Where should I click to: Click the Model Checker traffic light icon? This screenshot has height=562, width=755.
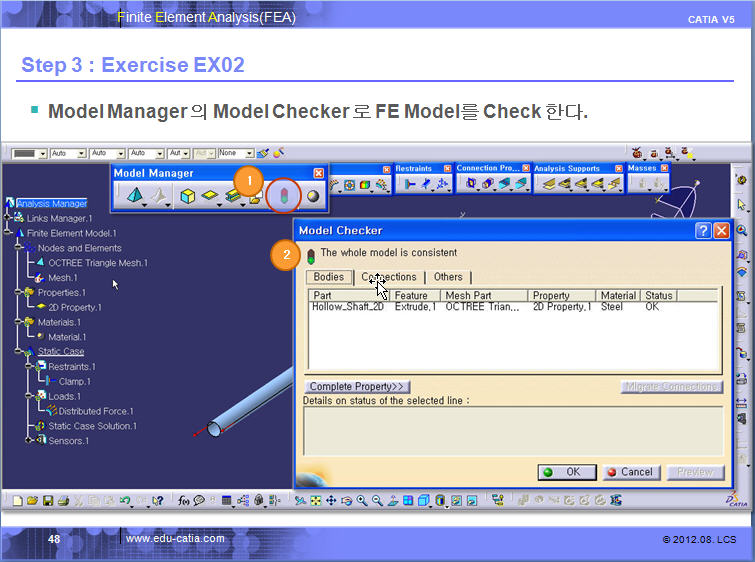[284, 196]
